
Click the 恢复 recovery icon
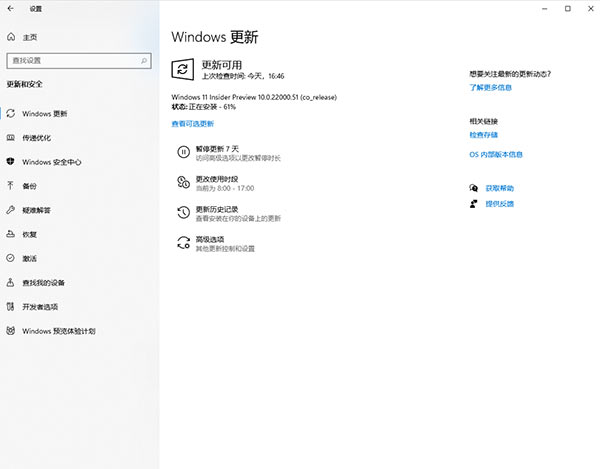[x=11, y=234]
